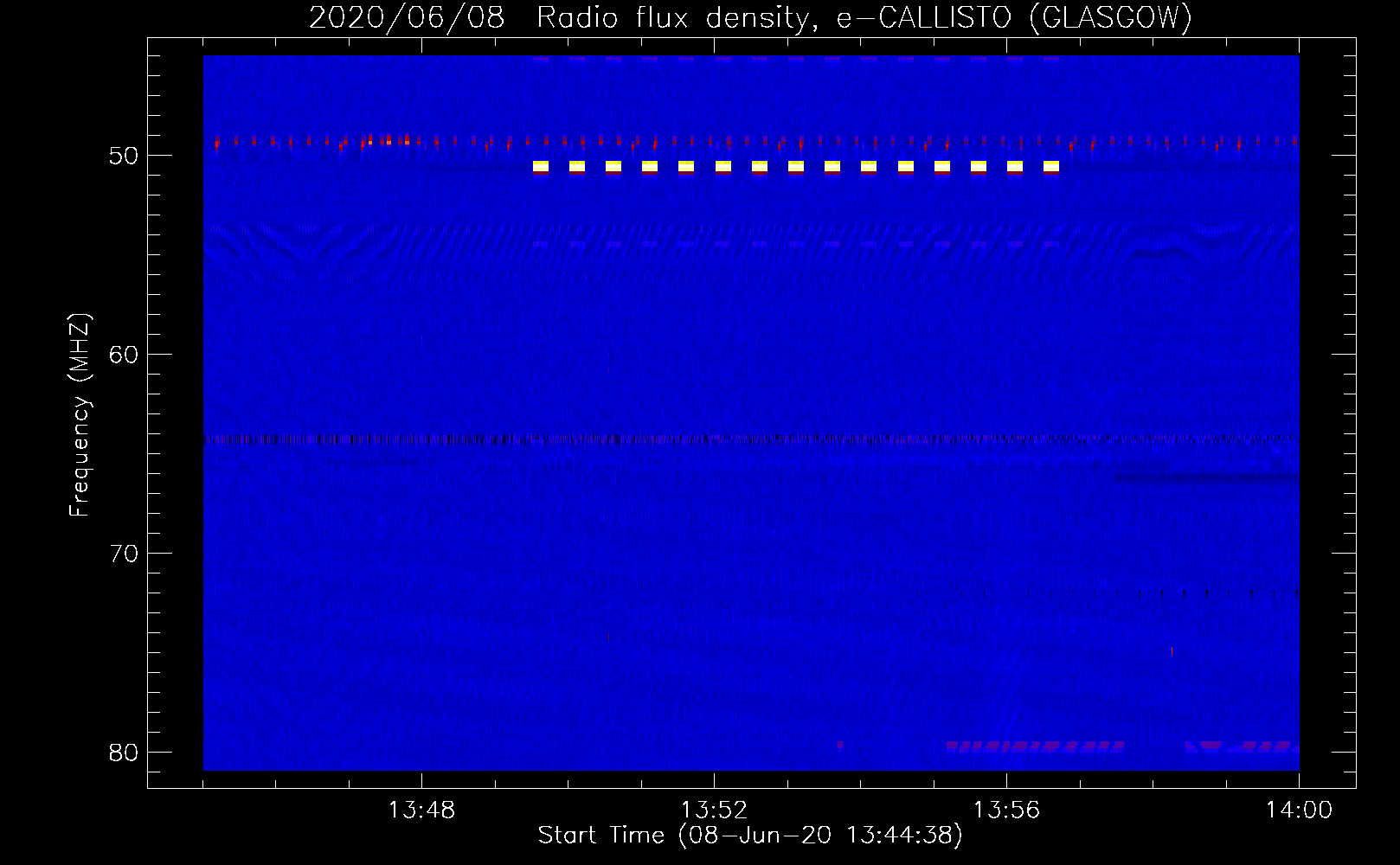The width and height of the screenshot is (1400, 865).
Task: Click the 13:56 time tick label
Action: tap(1006, 811)
